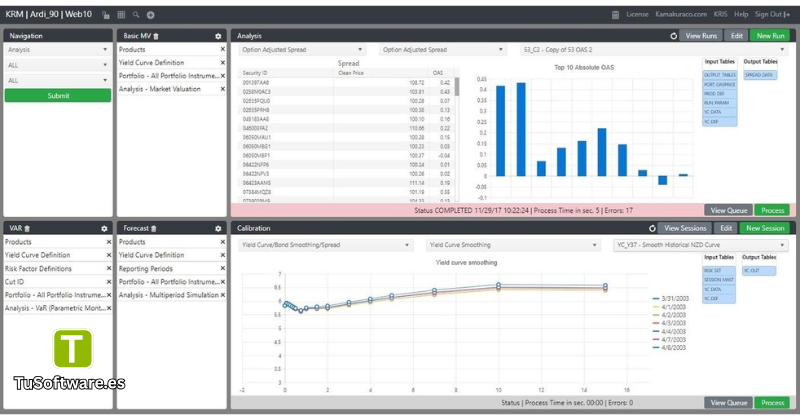The width and height of the screenshot is (800, 420).
Task: Start a New Session
Action: pos(765,228)
